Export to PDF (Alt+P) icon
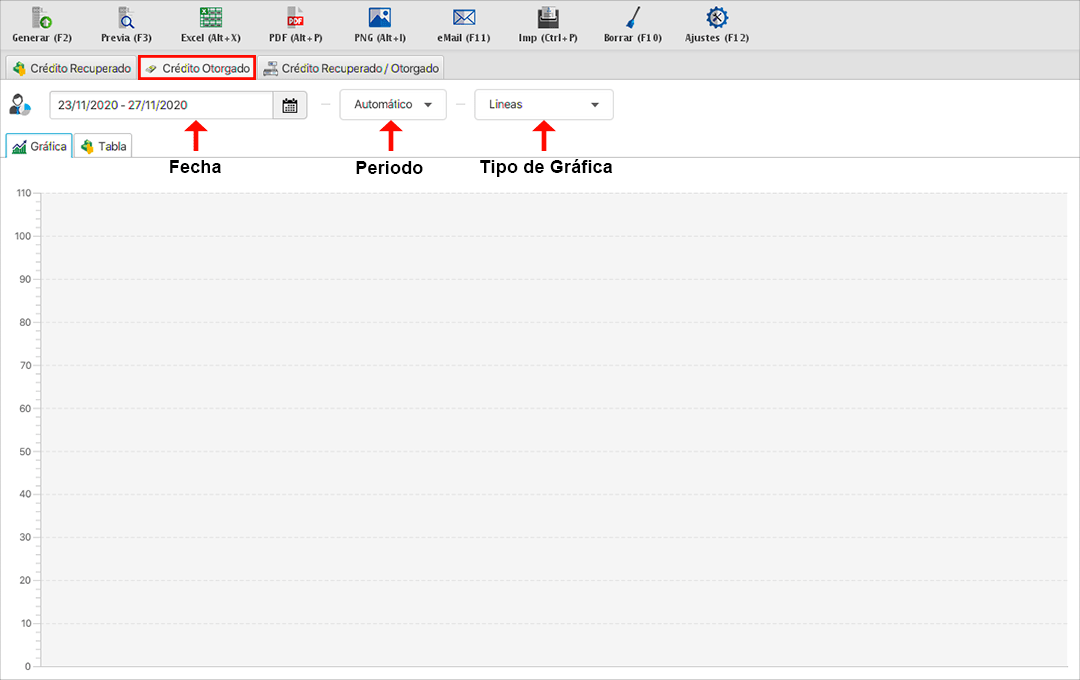 tap(295, 19)
